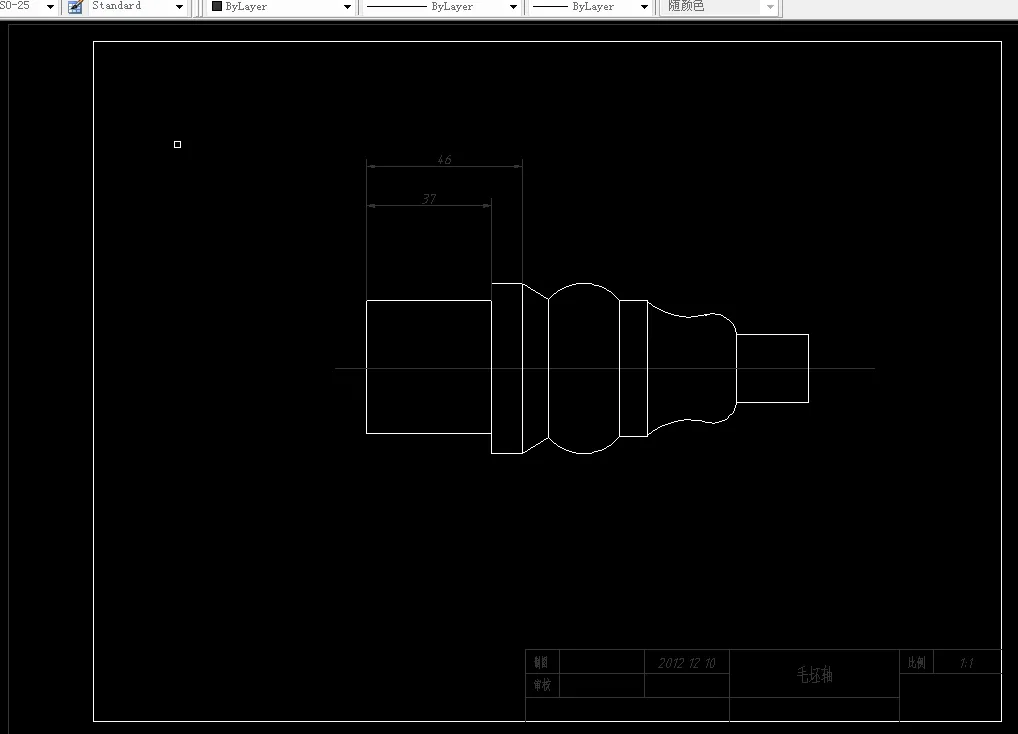1018x734 pixels.
Task: Open the ByLayer linetype dropdown
Action: [x=513, y=6]
